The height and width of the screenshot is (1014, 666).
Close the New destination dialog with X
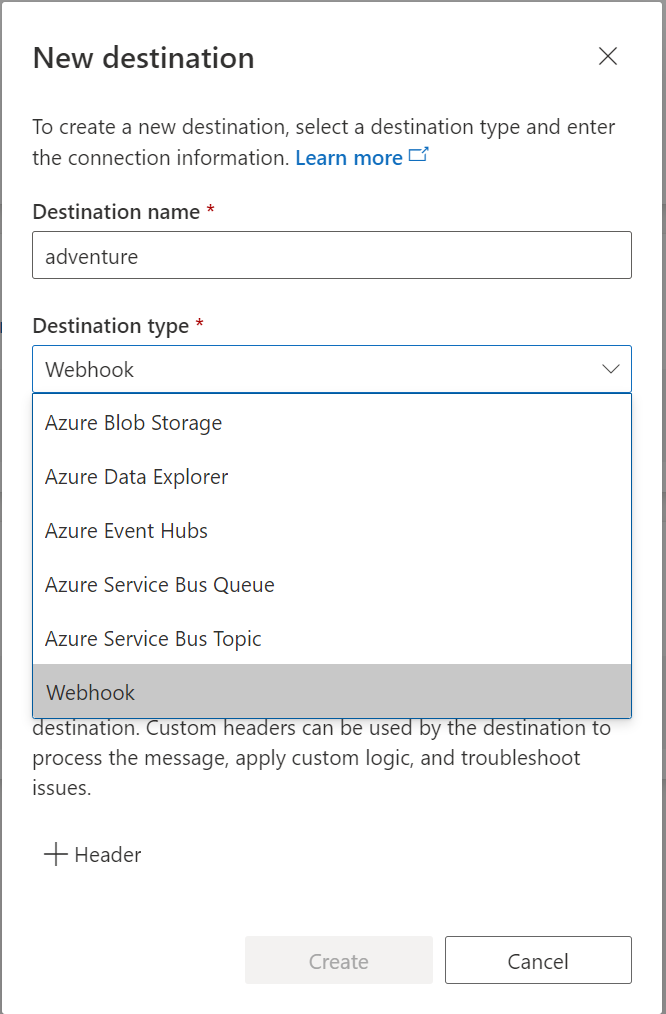(608, 56)
